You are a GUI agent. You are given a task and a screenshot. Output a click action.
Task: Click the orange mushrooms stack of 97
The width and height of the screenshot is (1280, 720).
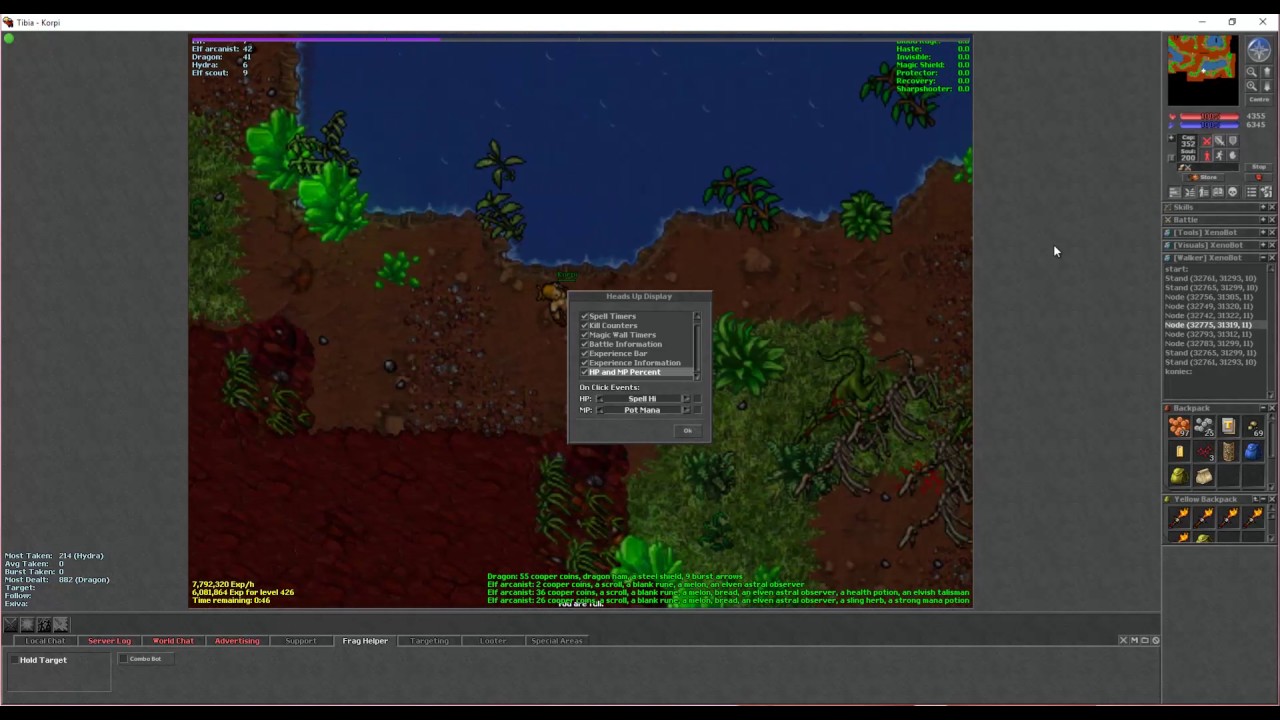coord(1180,428)
